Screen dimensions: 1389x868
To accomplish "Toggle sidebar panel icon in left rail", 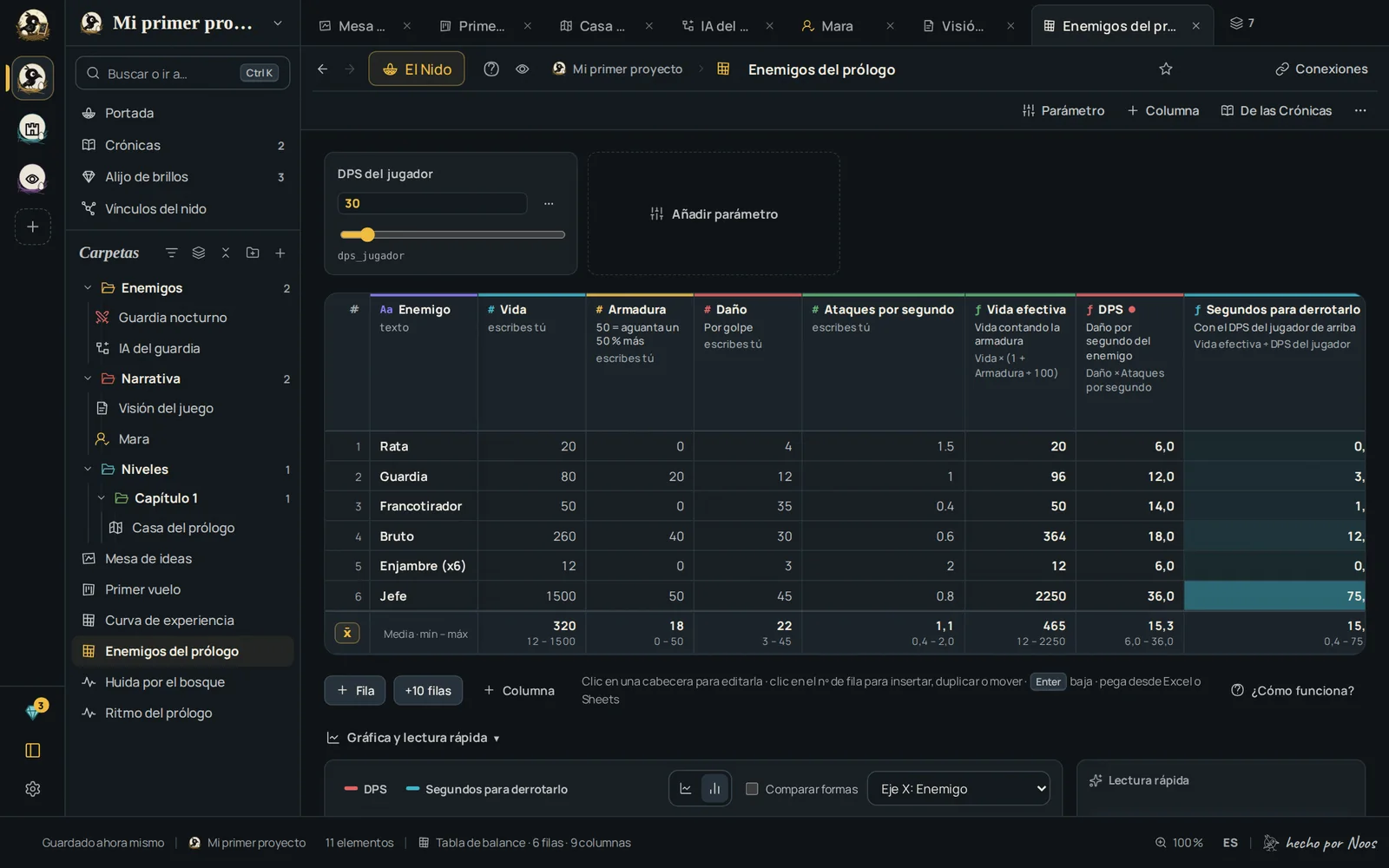I will [x=33, y=750].
